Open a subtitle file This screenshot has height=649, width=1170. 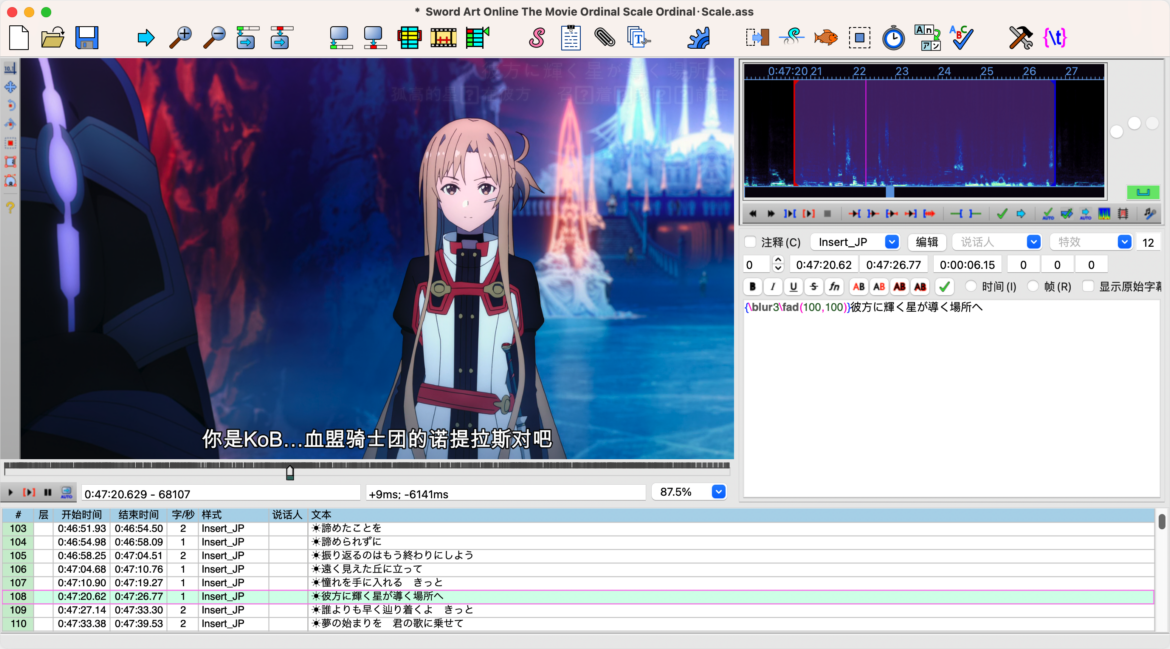(52, 37)
